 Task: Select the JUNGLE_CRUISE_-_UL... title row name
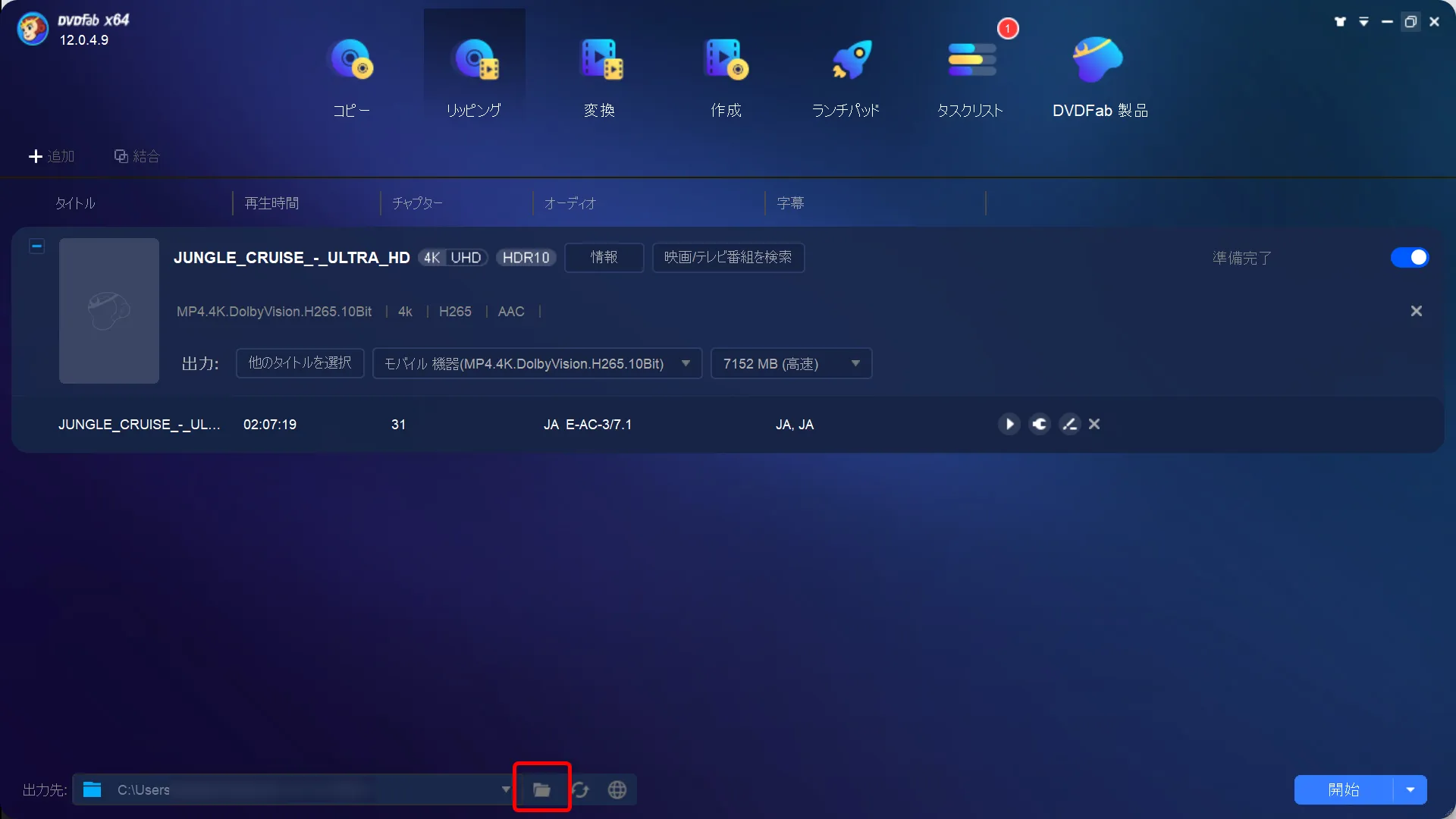tap(140, 425)
